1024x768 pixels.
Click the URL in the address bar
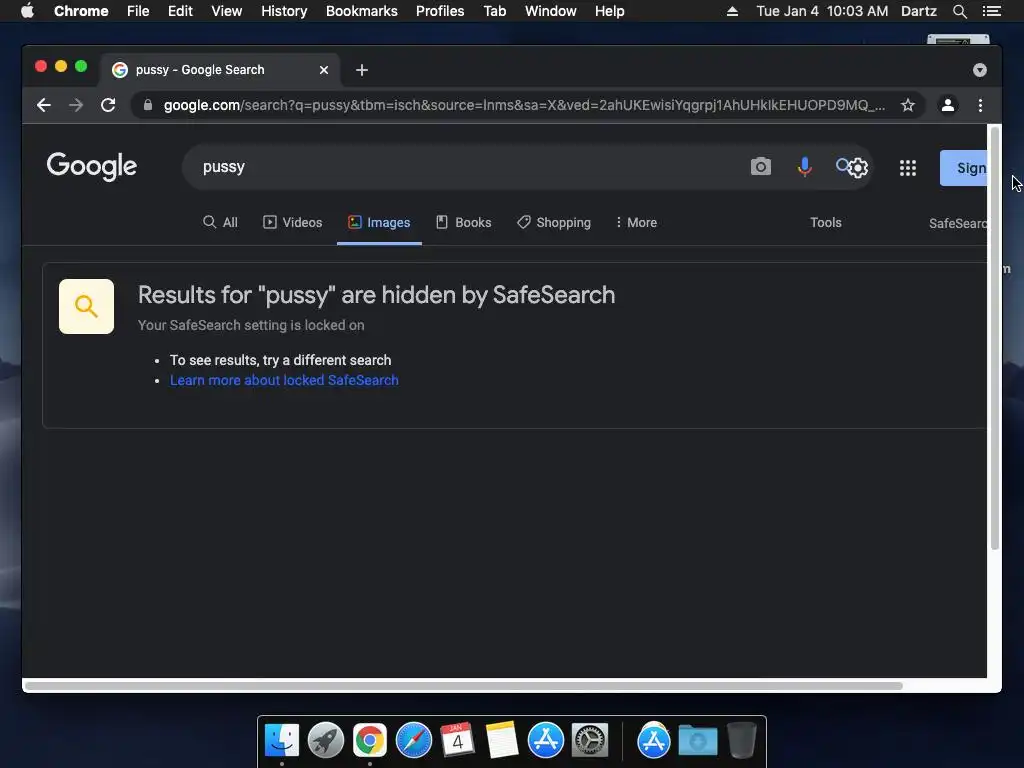click(524, 105)
